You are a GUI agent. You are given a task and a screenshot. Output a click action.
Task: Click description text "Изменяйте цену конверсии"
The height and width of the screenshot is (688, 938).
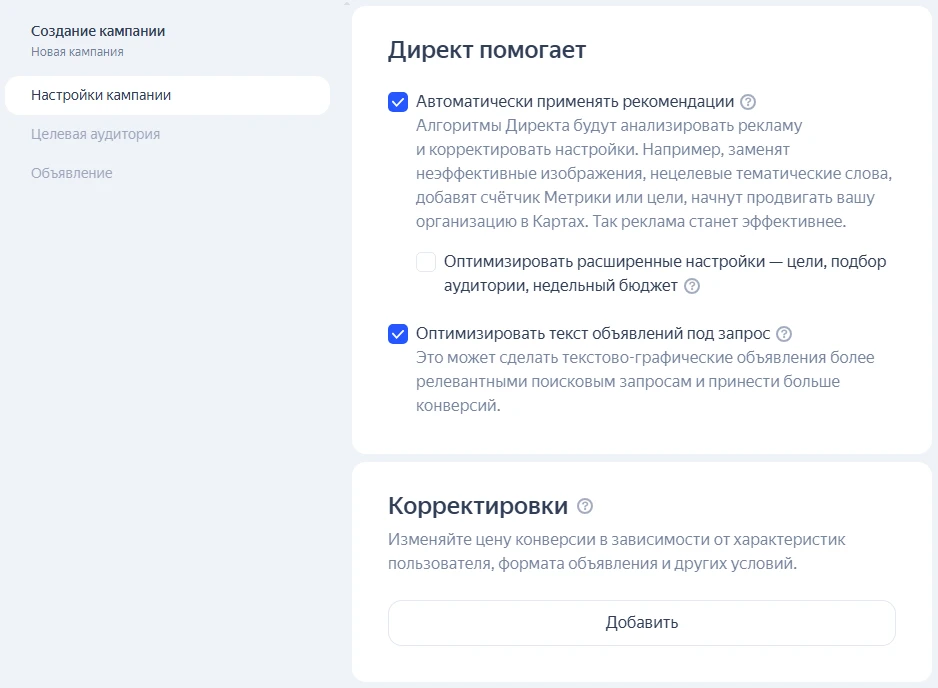(x=616, y=540)
